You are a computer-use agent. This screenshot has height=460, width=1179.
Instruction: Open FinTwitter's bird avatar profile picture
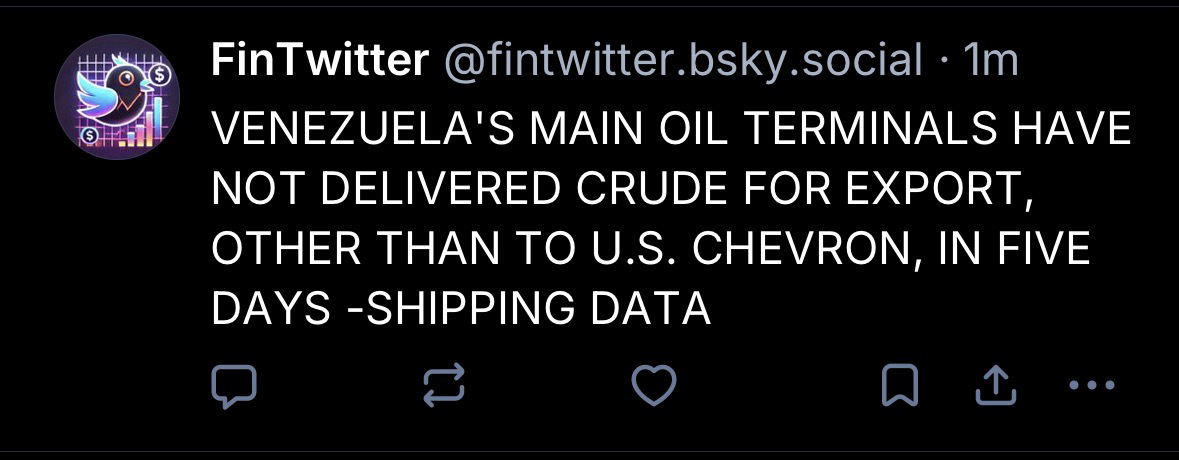[117, 97]
